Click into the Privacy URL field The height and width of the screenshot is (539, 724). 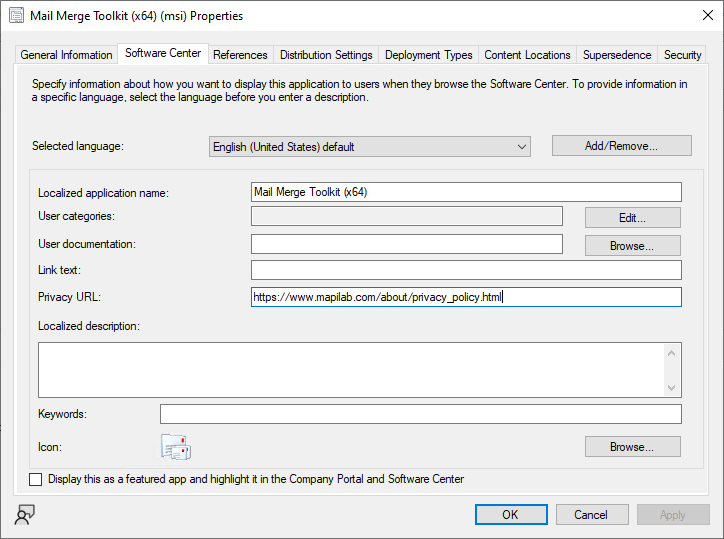[x=466, y=297]
